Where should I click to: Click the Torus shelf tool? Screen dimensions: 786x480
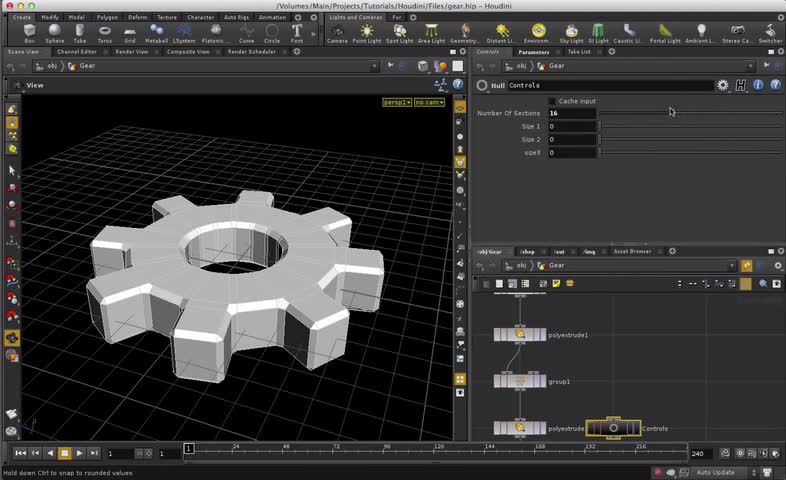pyautogui.click(x=104, y=33)
